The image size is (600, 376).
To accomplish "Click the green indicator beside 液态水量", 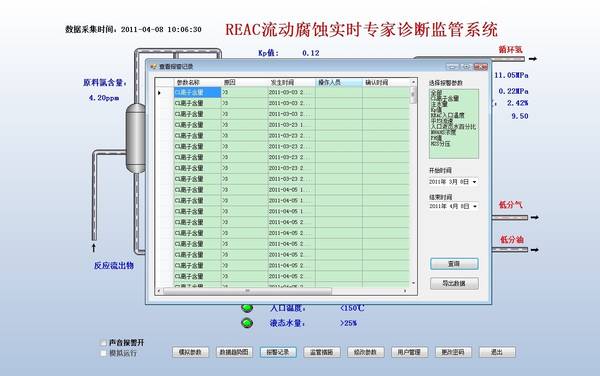I will 247,323.
